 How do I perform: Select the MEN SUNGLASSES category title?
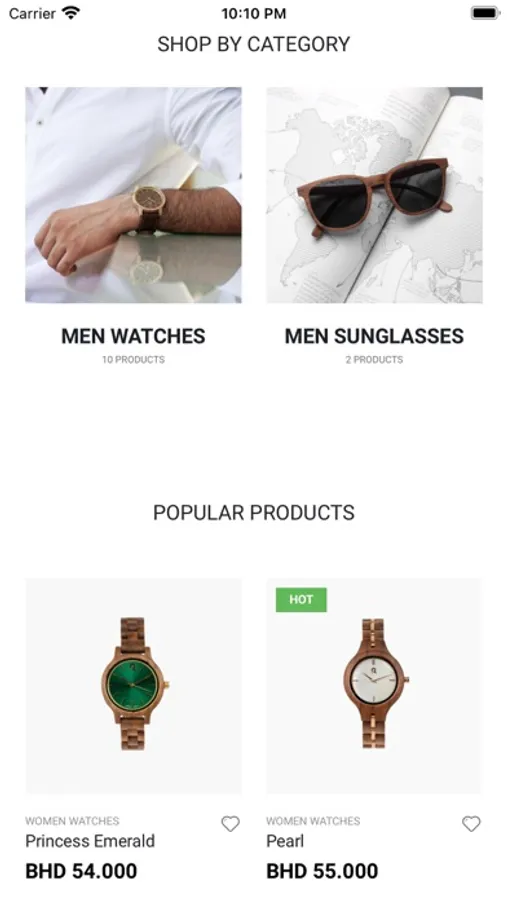(x=374, y=336)
